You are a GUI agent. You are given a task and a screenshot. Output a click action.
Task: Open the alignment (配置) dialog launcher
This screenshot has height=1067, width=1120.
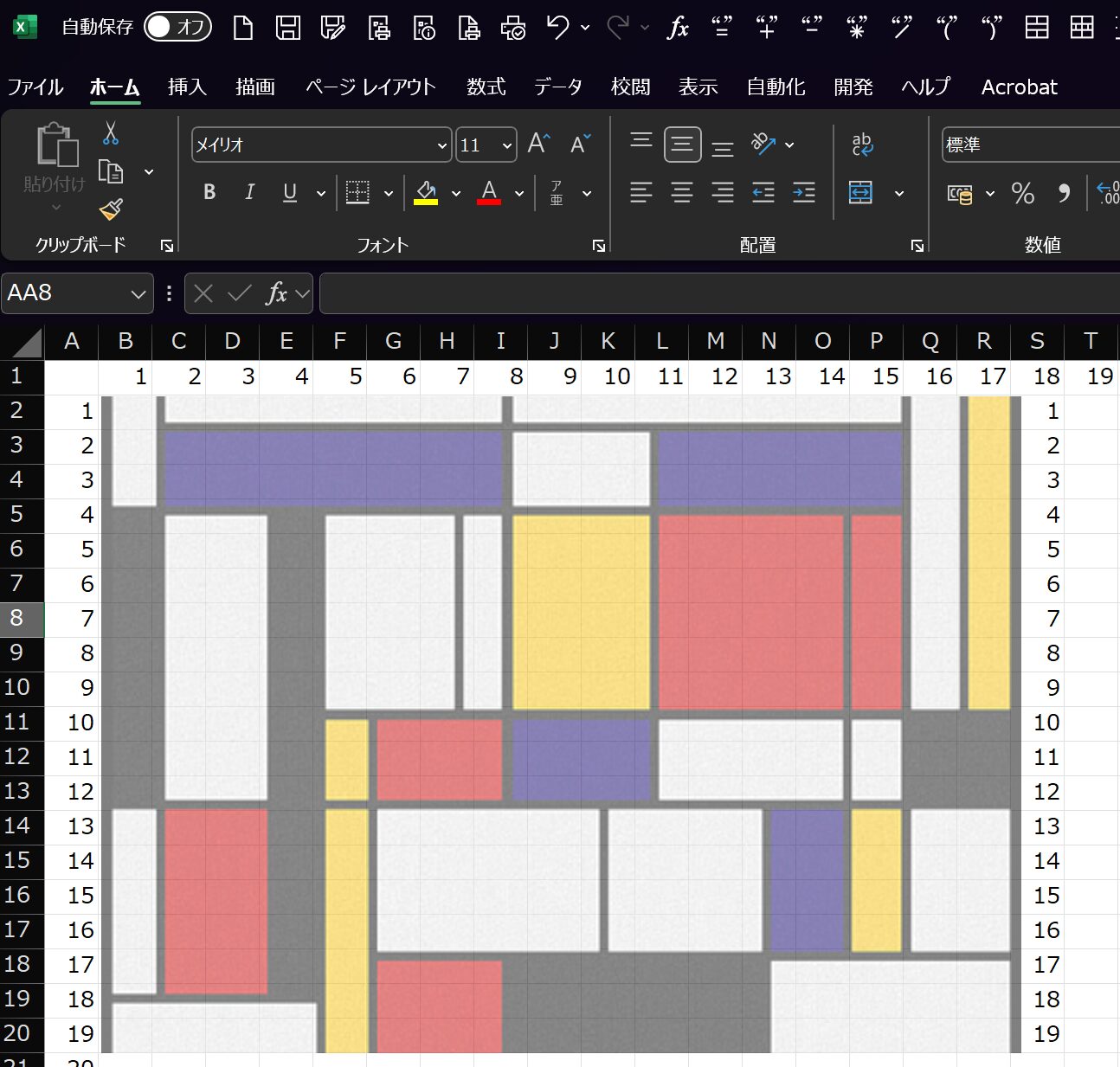[x=917, y=246]
